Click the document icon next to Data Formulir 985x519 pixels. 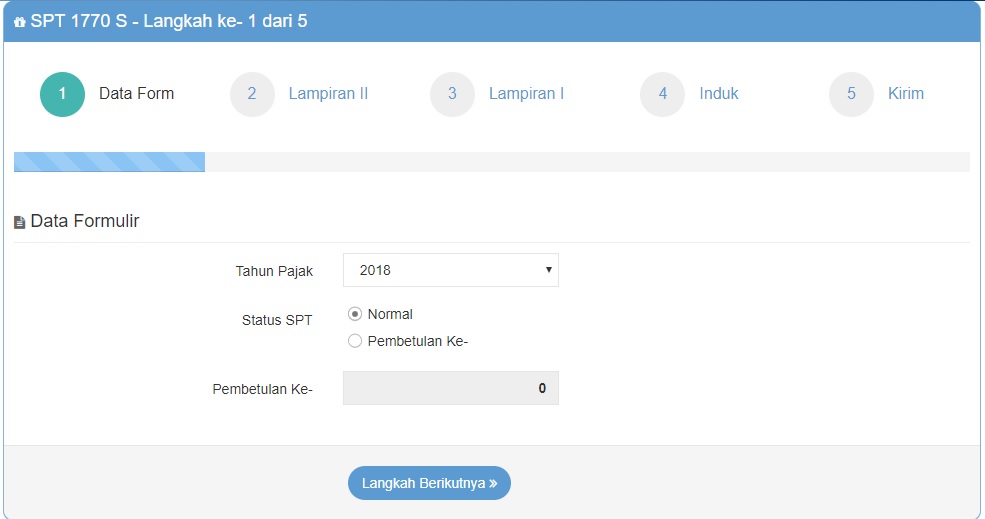(20, 222)
